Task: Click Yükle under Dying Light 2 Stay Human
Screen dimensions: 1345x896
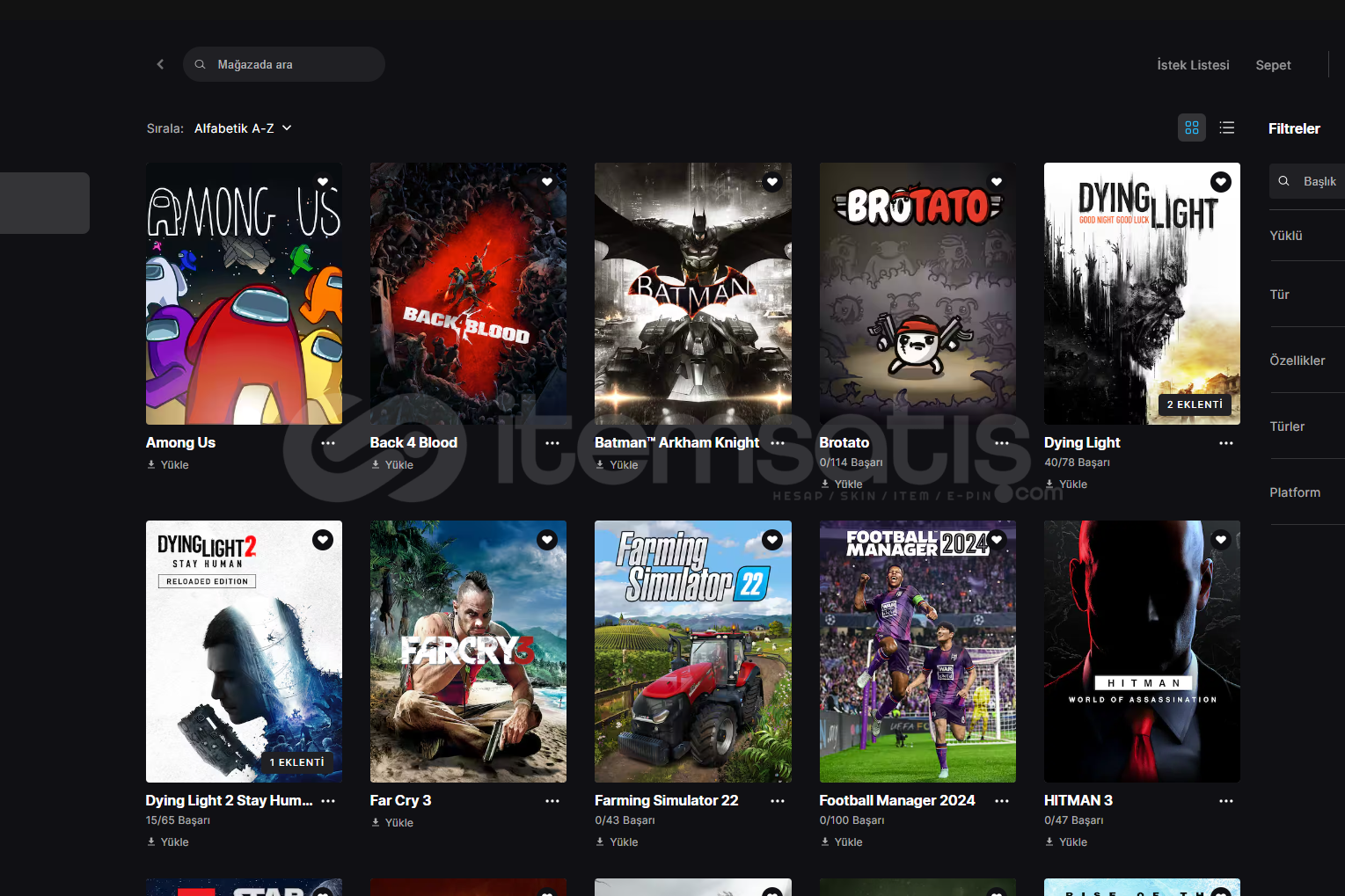Action: [x=168, y=842]
